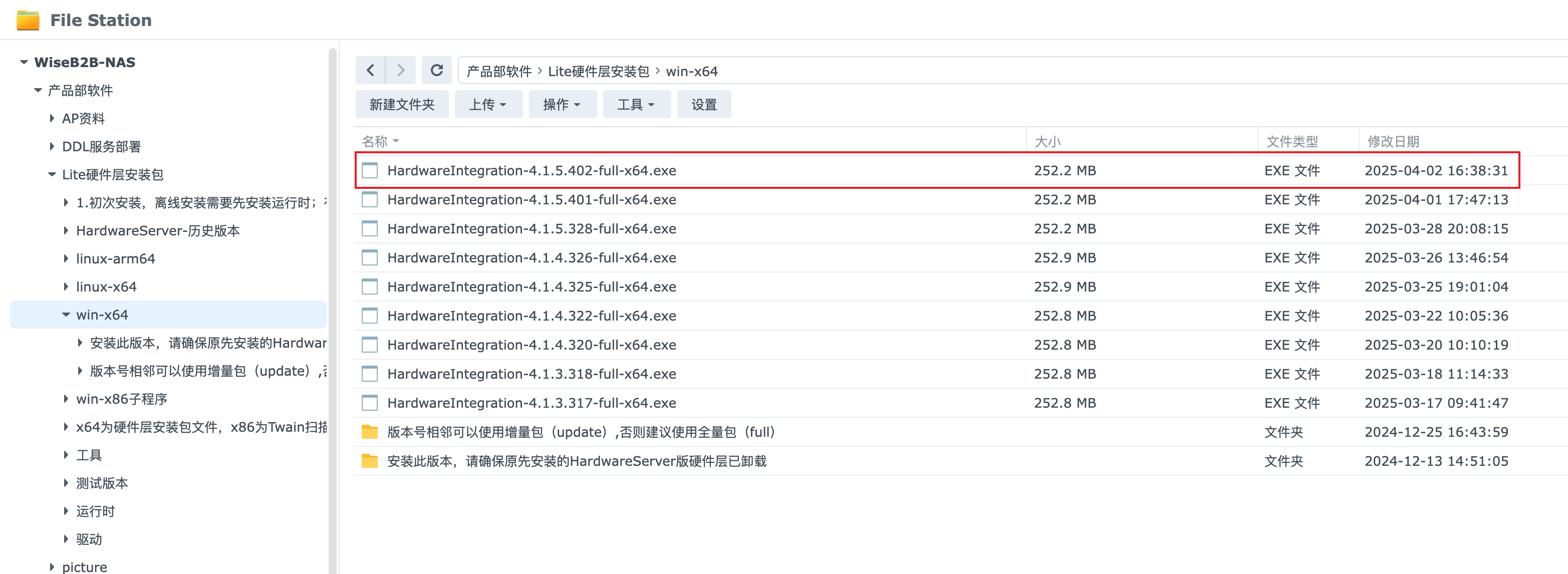Select the 测试版本 folder in tree

pos(102,483)
